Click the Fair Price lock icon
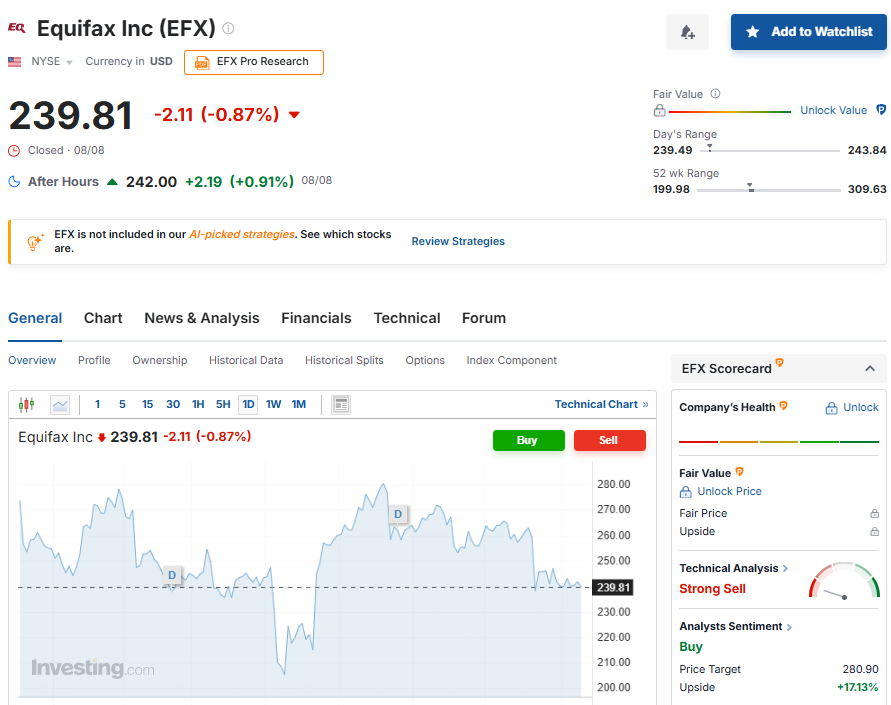 coord(875,514)
